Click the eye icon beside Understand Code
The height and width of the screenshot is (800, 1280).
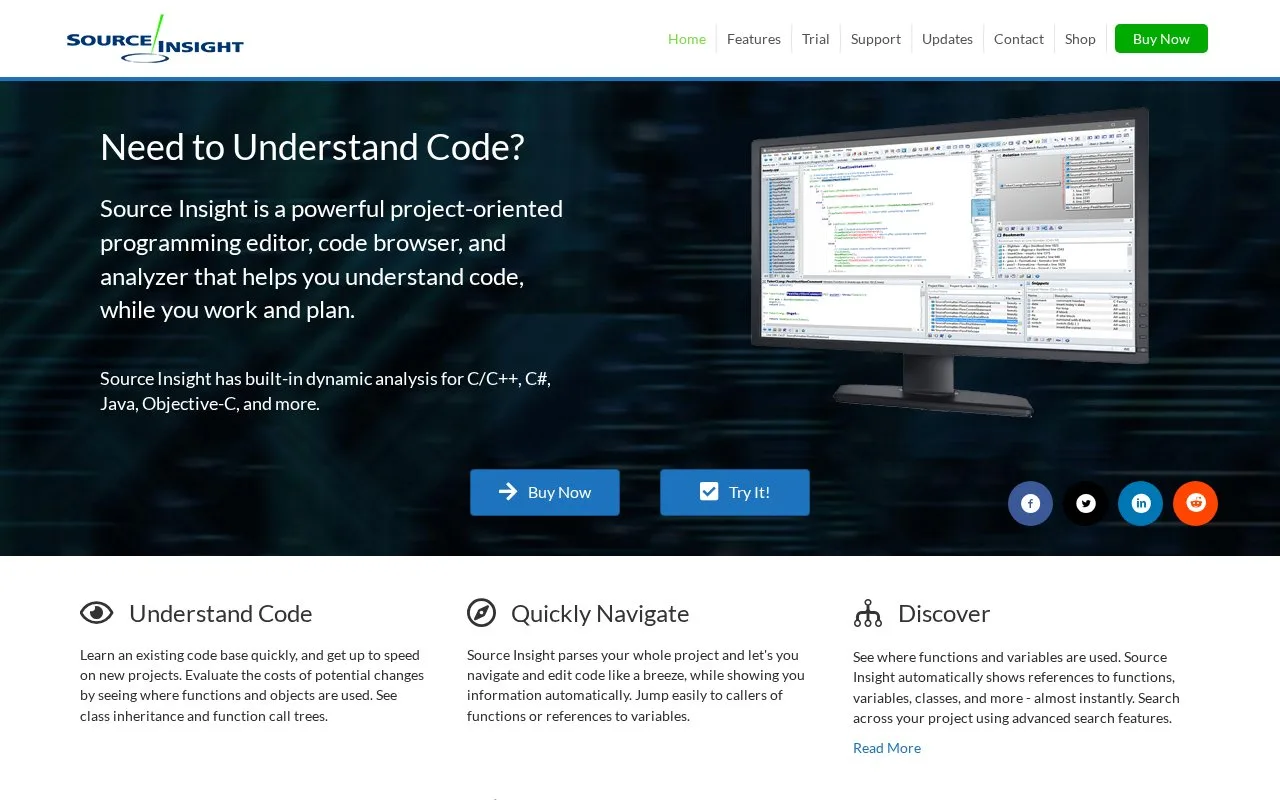coord(96,613)
